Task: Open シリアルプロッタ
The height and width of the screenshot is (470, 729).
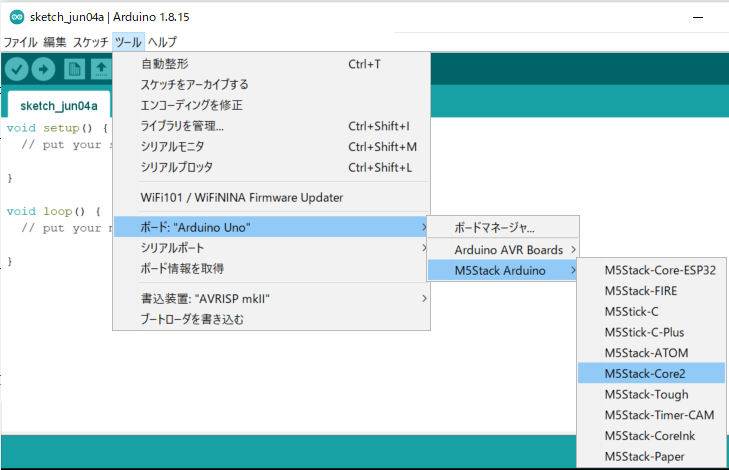Action: click(272, 167)
